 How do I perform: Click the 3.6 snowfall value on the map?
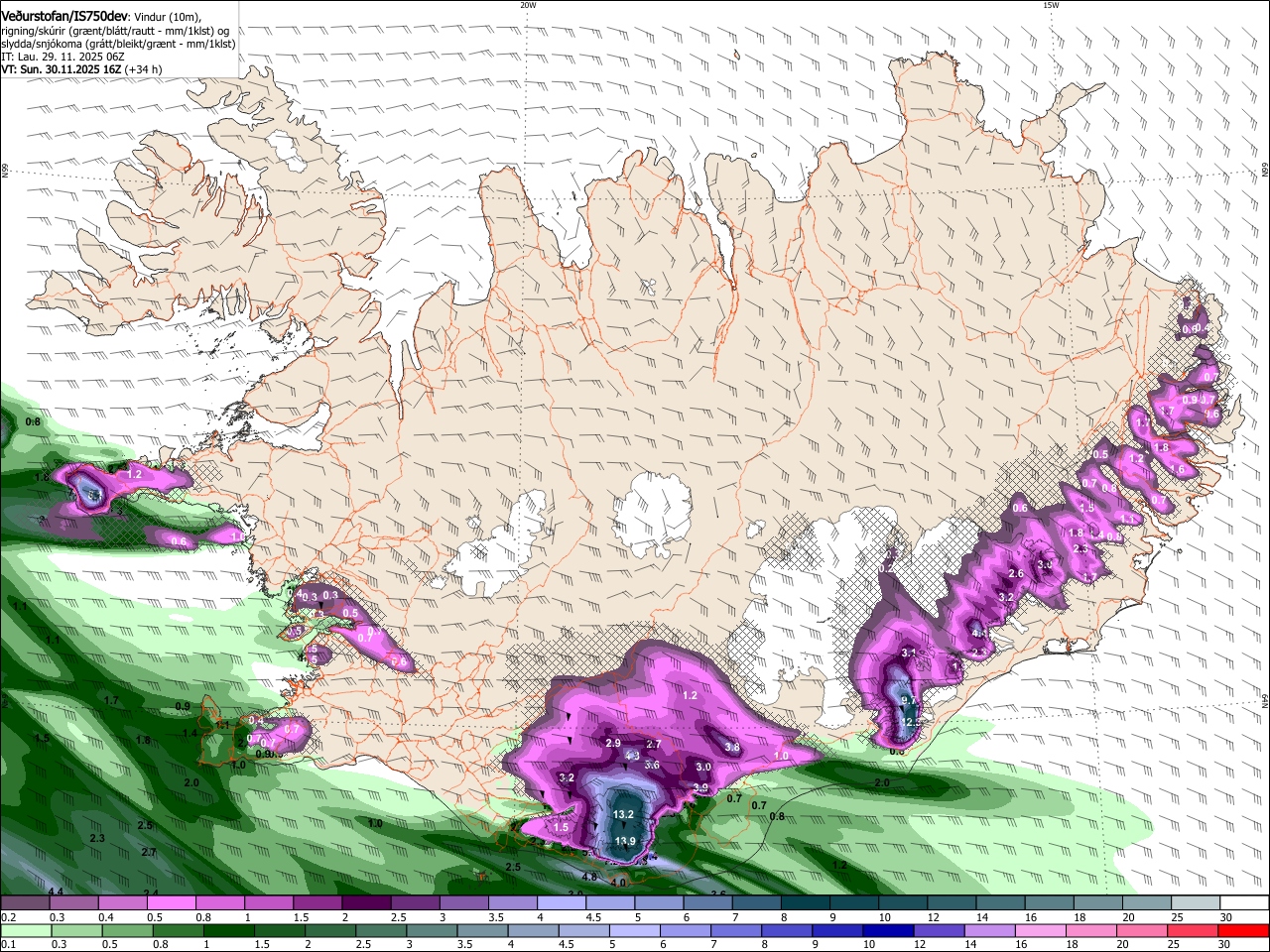(652, 765)
